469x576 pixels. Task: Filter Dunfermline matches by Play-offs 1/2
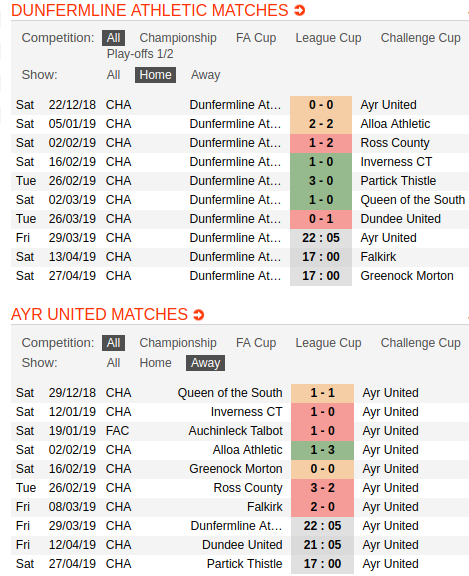click(x=140, y=54)
